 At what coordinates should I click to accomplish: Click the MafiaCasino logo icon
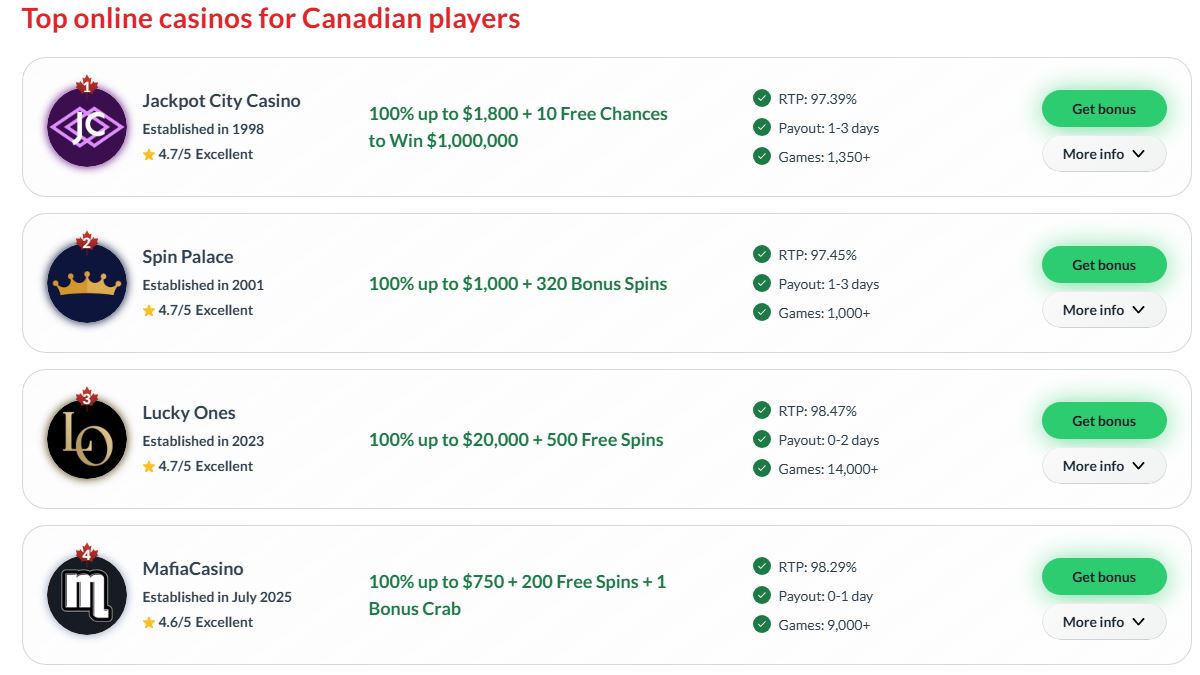87,595
